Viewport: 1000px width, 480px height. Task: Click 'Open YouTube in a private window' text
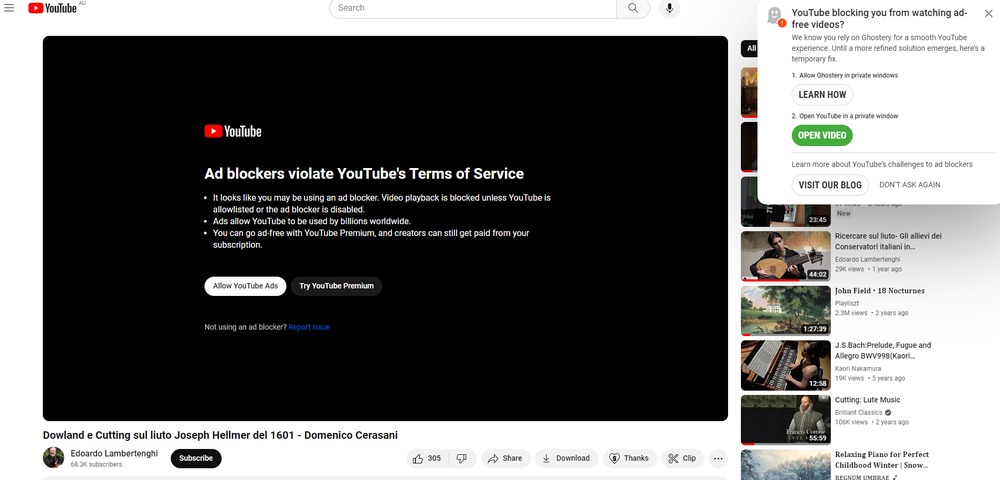(x=848, y=116)
